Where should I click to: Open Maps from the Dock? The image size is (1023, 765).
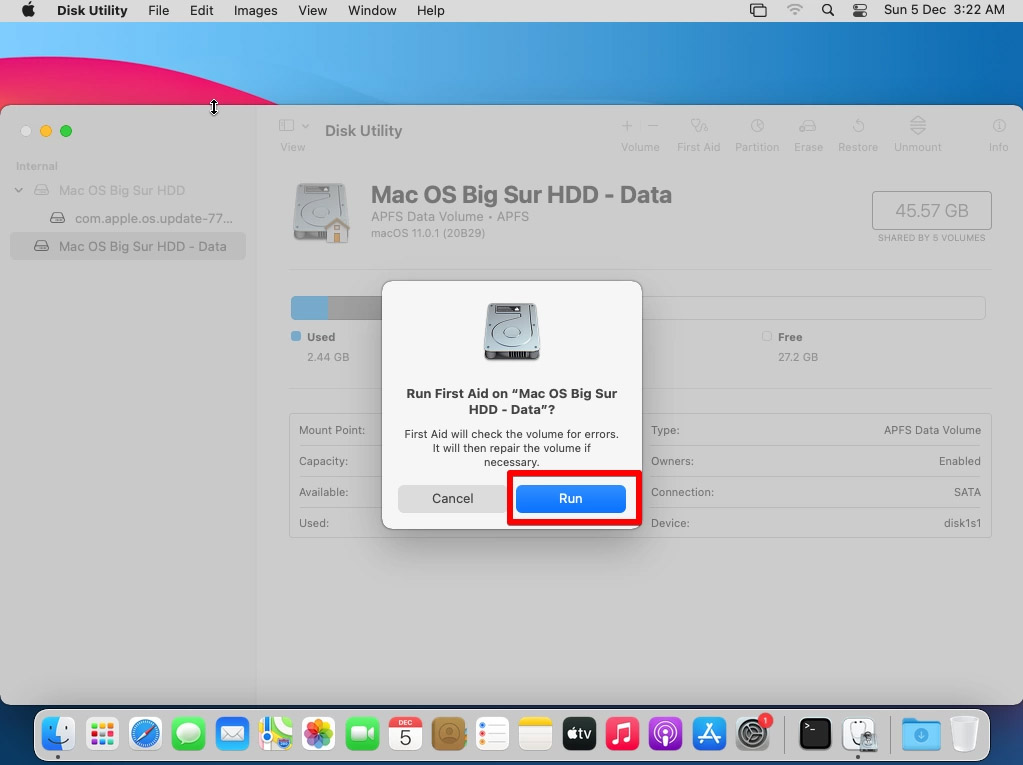(275, 734)
